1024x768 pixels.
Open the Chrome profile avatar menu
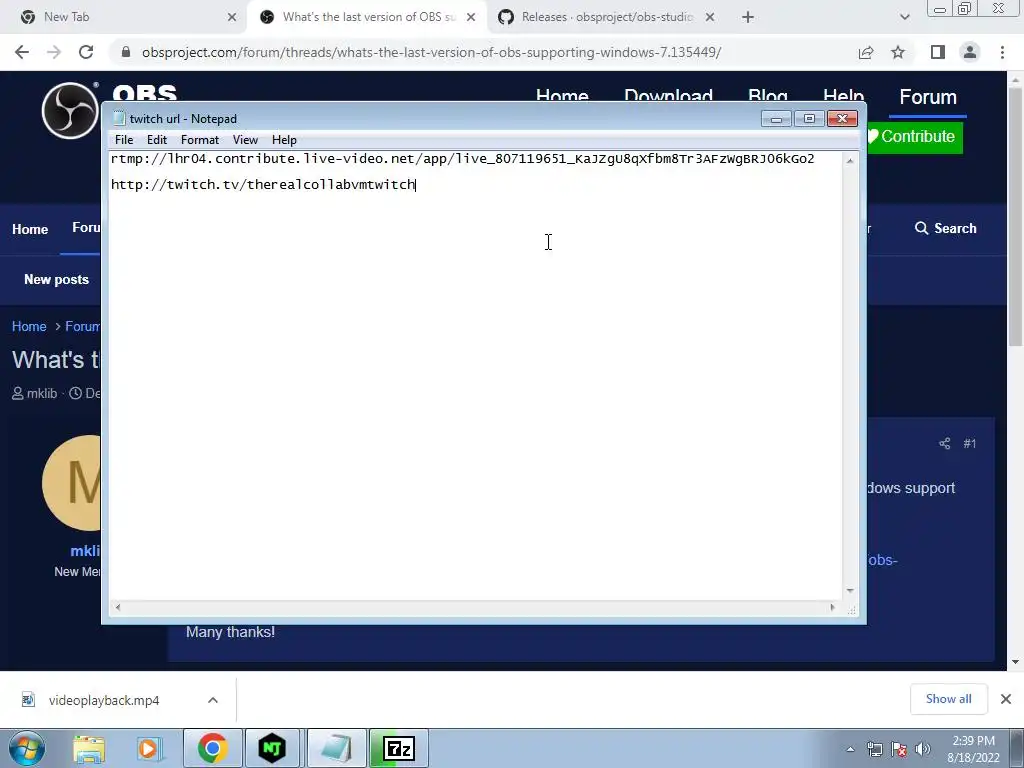pos(970,52)
